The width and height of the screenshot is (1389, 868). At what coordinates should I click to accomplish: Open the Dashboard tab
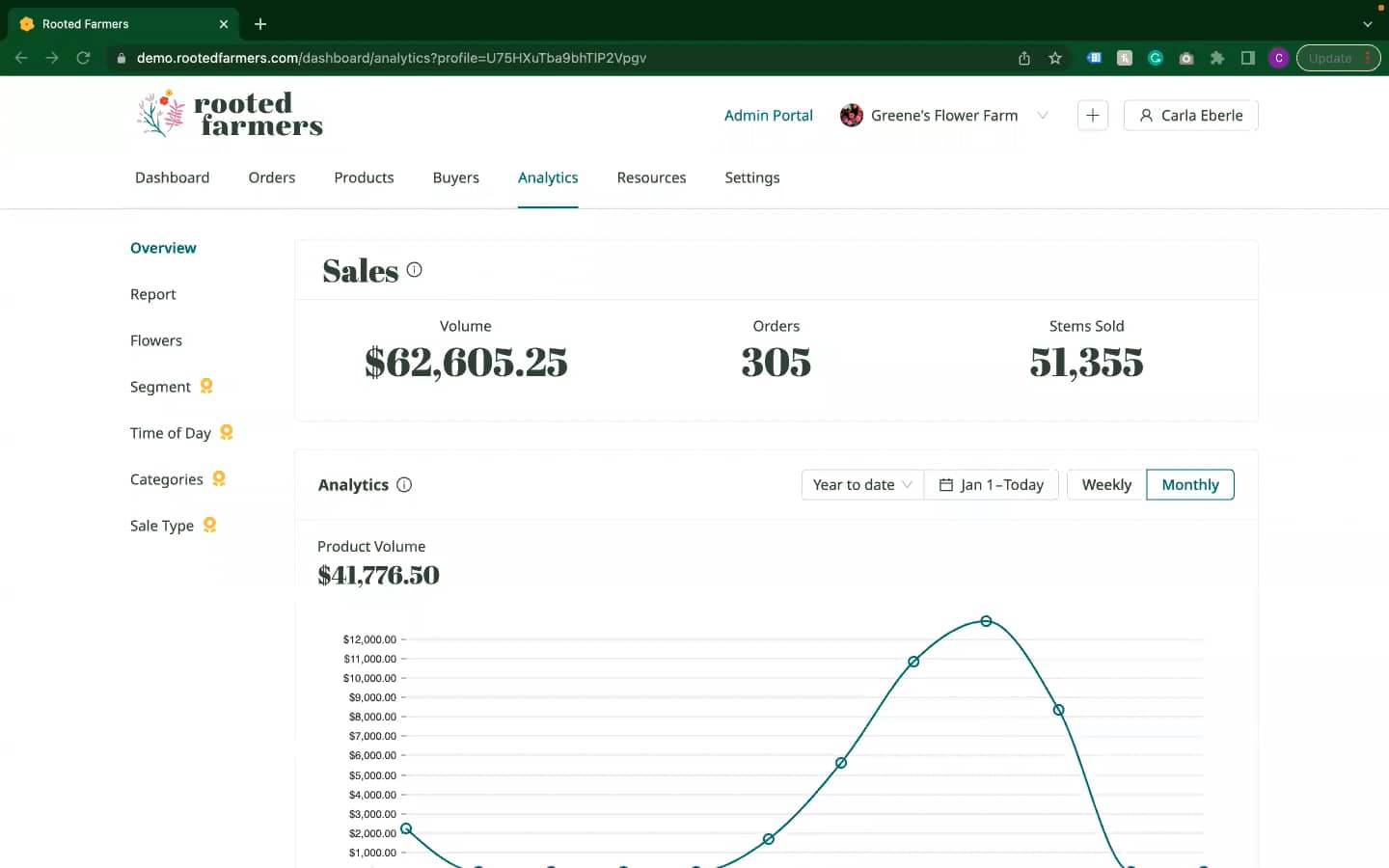(x=173, y=177)
